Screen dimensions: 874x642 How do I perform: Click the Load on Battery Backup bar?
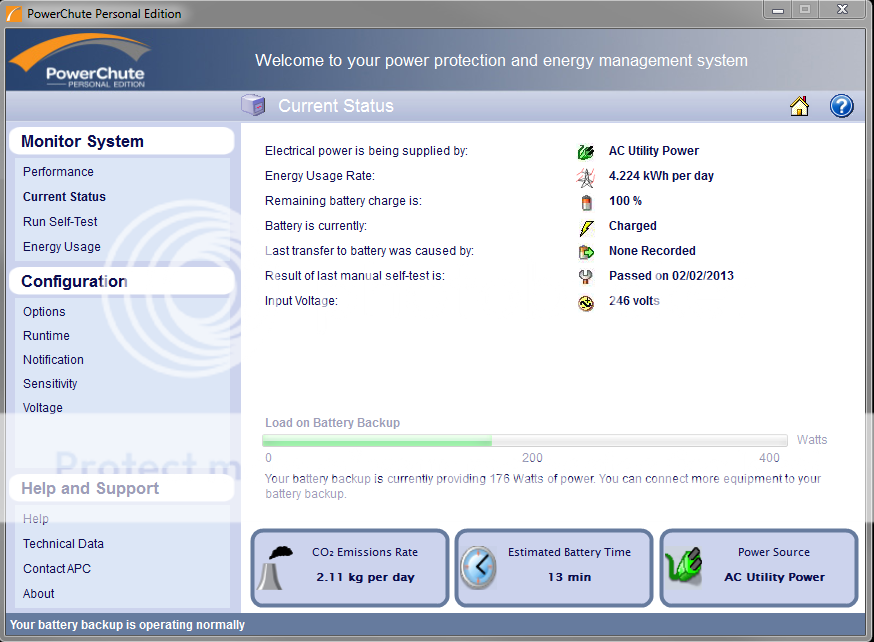(x=524, y=441)
